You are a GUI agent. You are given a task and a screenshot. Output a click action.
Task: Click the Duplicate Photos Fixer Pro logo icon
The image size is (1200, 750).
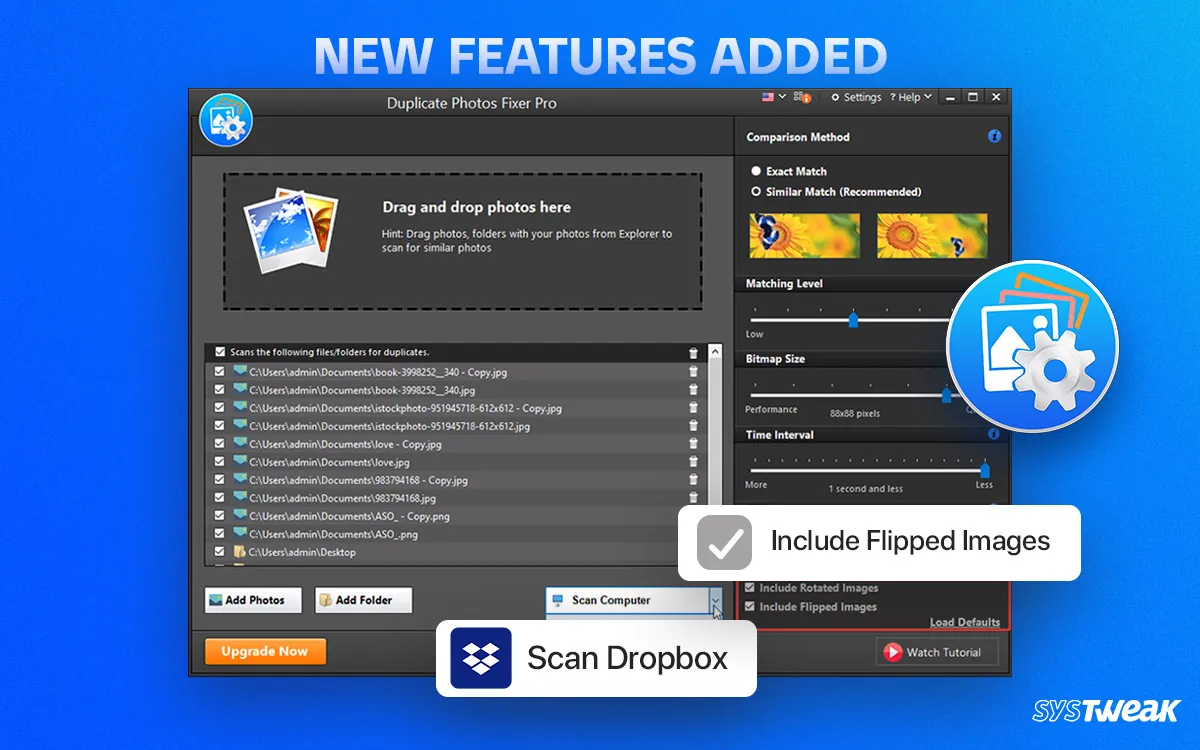point(225,120)
